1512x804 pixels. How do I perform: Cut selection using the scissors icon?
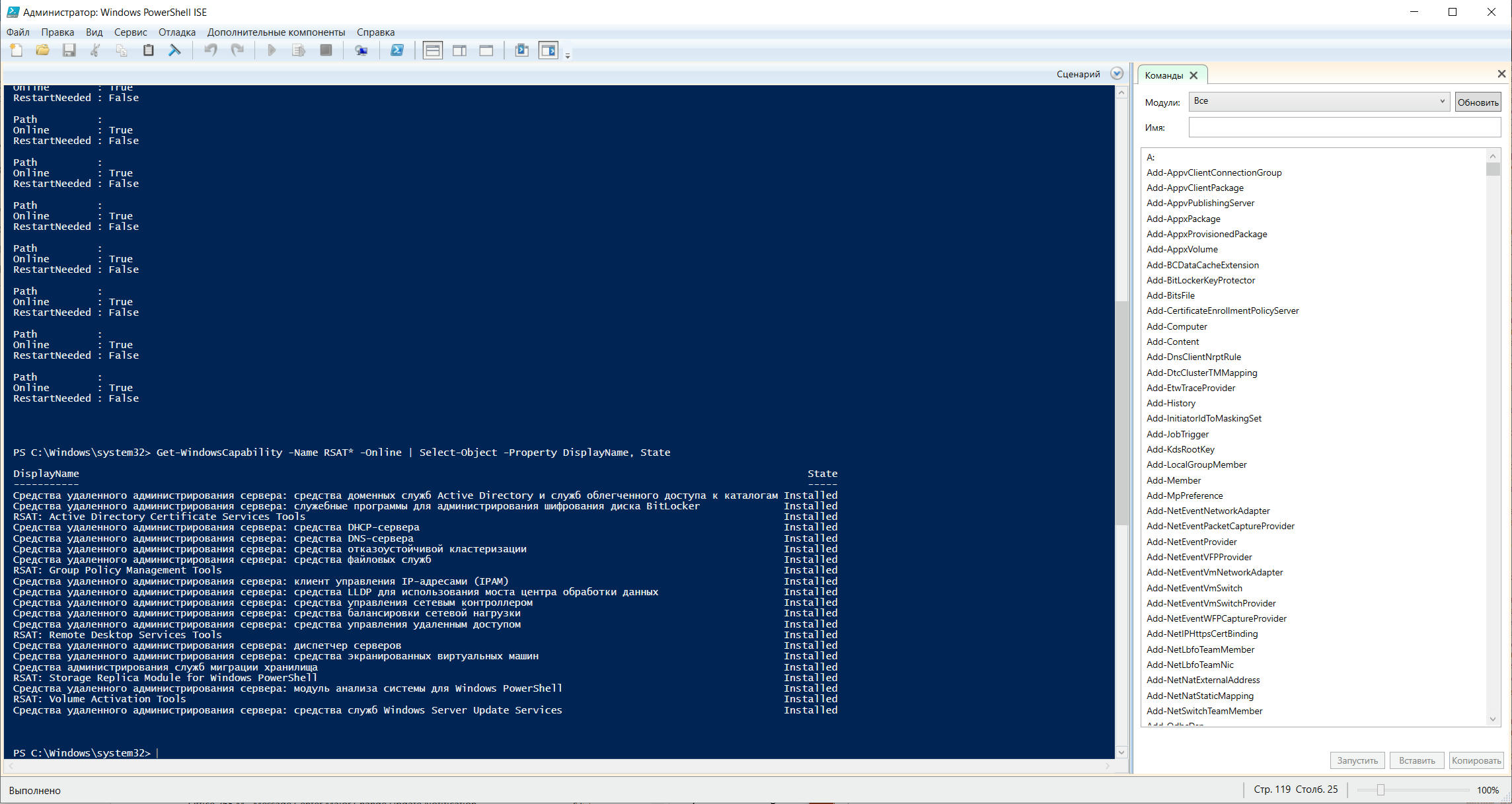(x=95, y=50)
